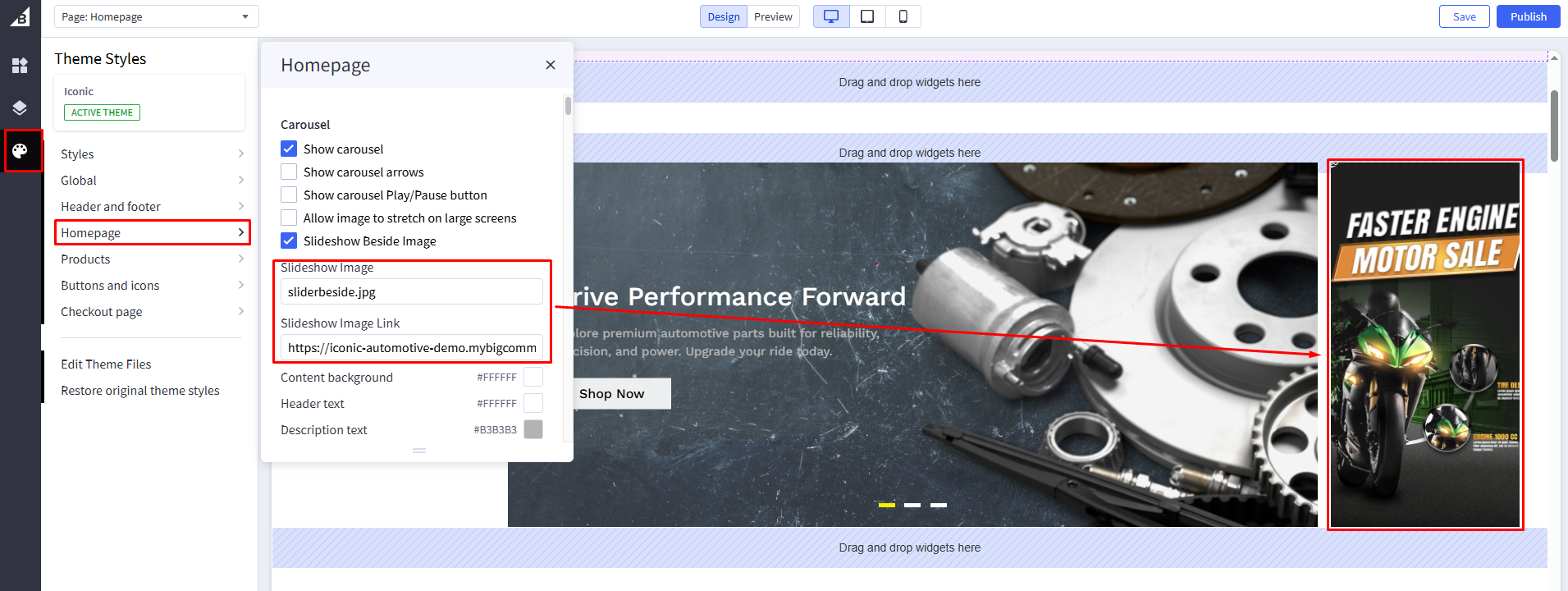
Task: Open Edit Theme Files link
Action: 106,364
